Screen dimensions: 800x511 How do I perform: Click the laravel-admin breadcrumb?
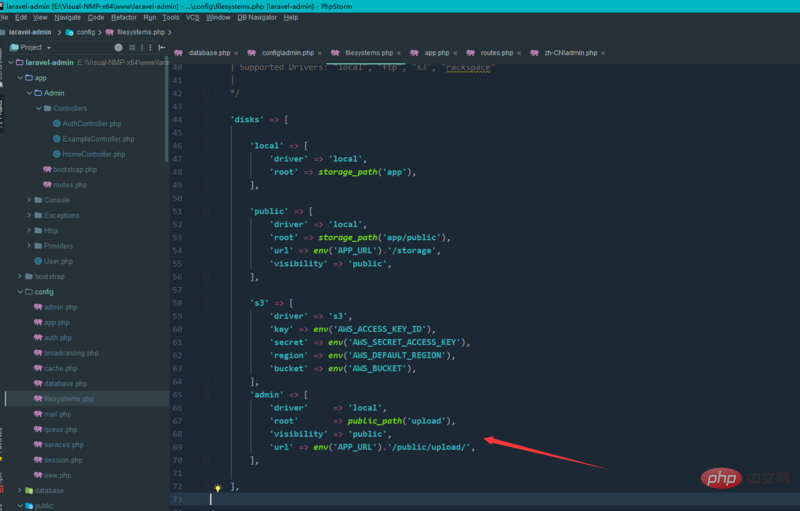30,32
